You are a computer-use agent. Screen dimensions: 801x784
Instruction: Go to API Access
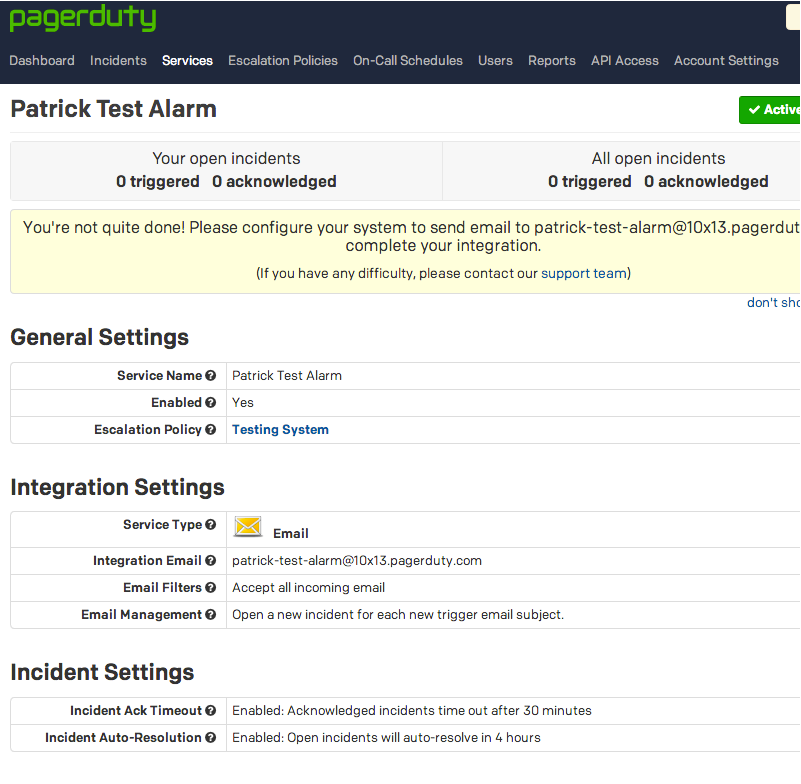coord(624,60)
